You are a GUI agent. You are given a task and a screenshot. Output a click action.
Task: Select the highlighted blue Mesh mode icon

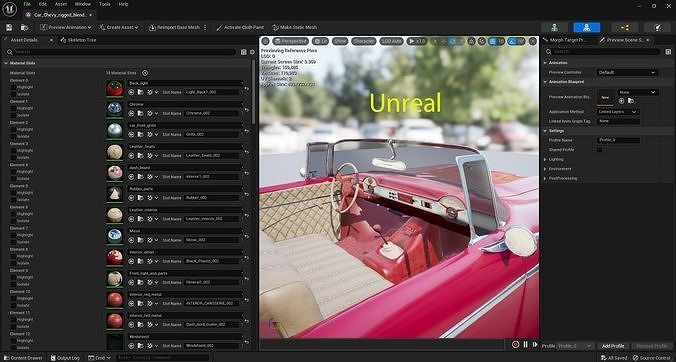587,28
